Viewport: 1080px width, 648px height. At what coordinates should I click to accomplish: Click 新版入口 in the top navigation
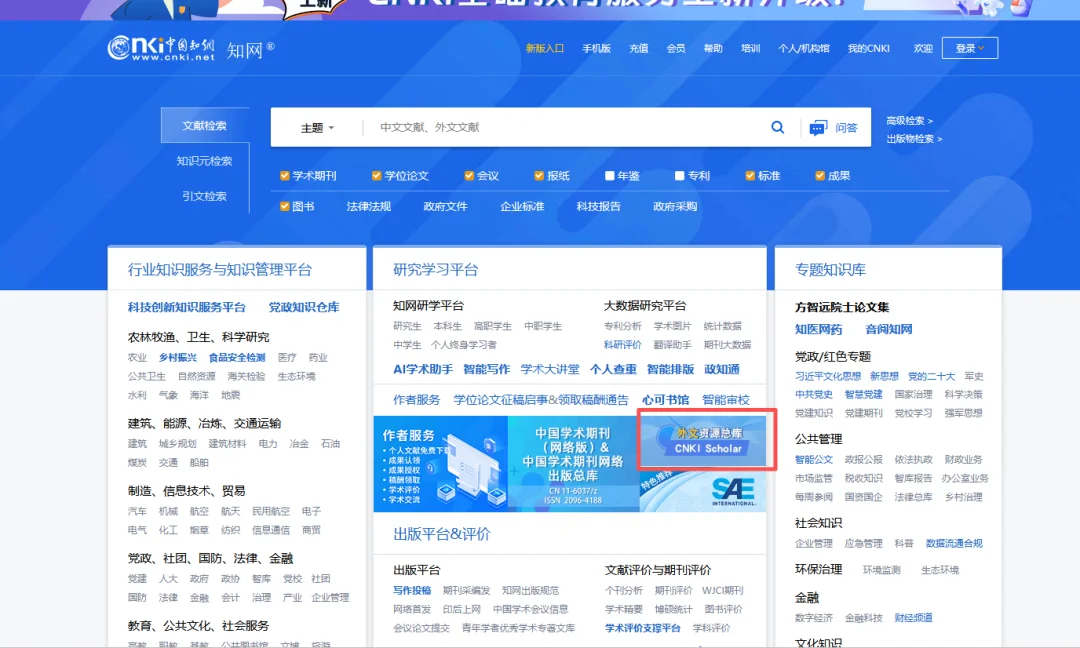pos(545,48)
